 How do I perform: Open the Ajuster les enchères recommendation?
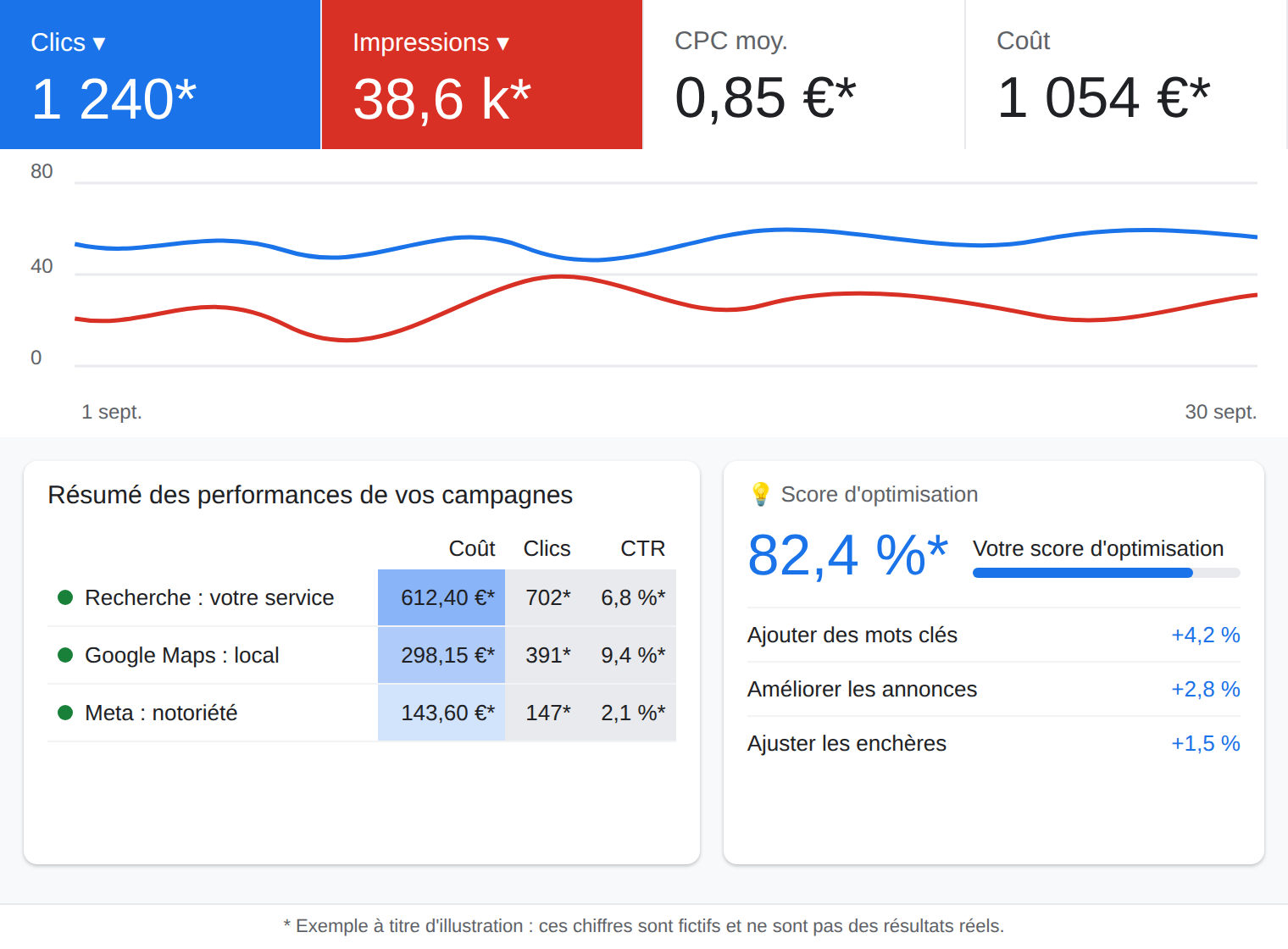(993, 743)
